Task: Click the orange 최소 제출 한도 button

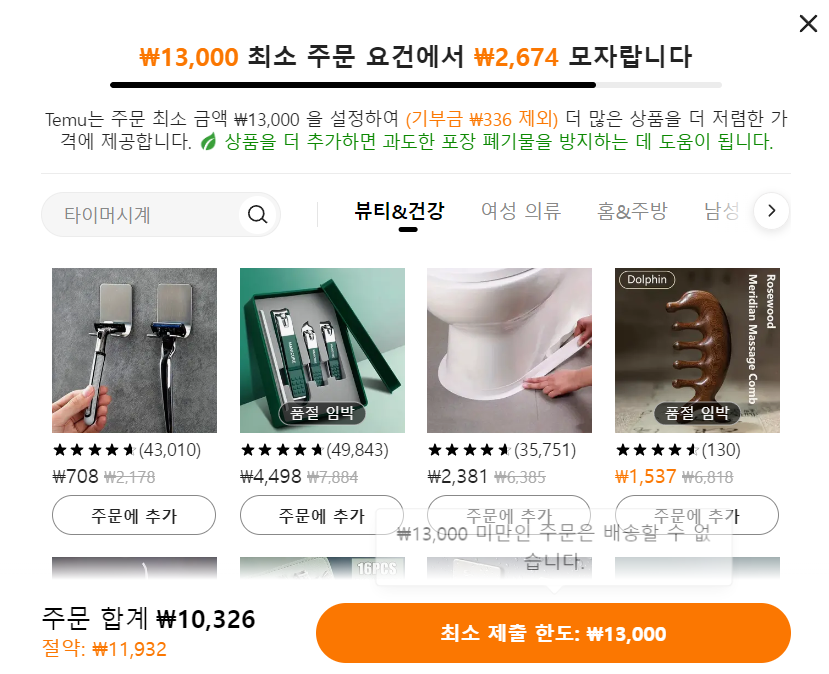Action: 553,633
